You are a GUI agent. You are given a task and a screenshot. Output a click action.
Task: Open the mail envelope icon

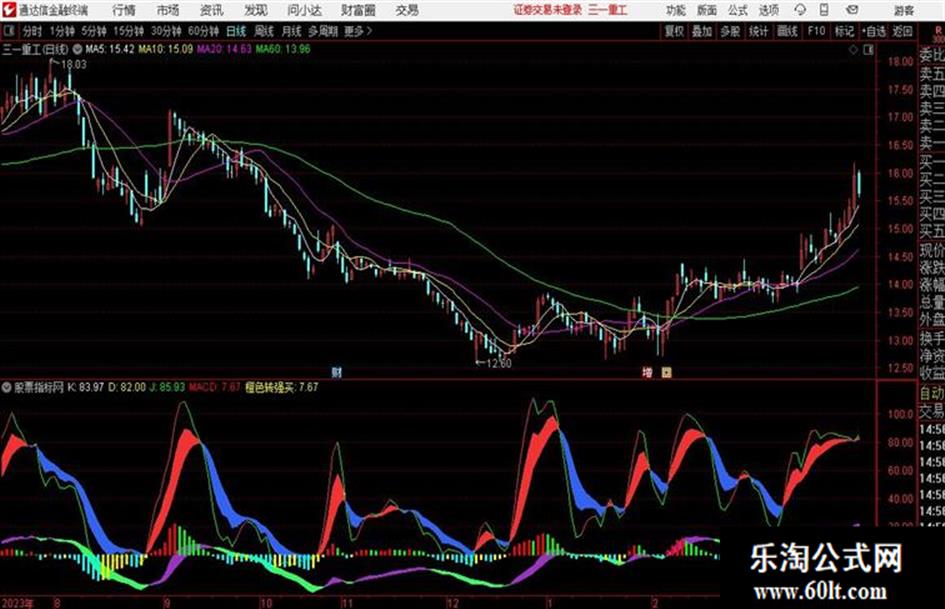[852, 10]
